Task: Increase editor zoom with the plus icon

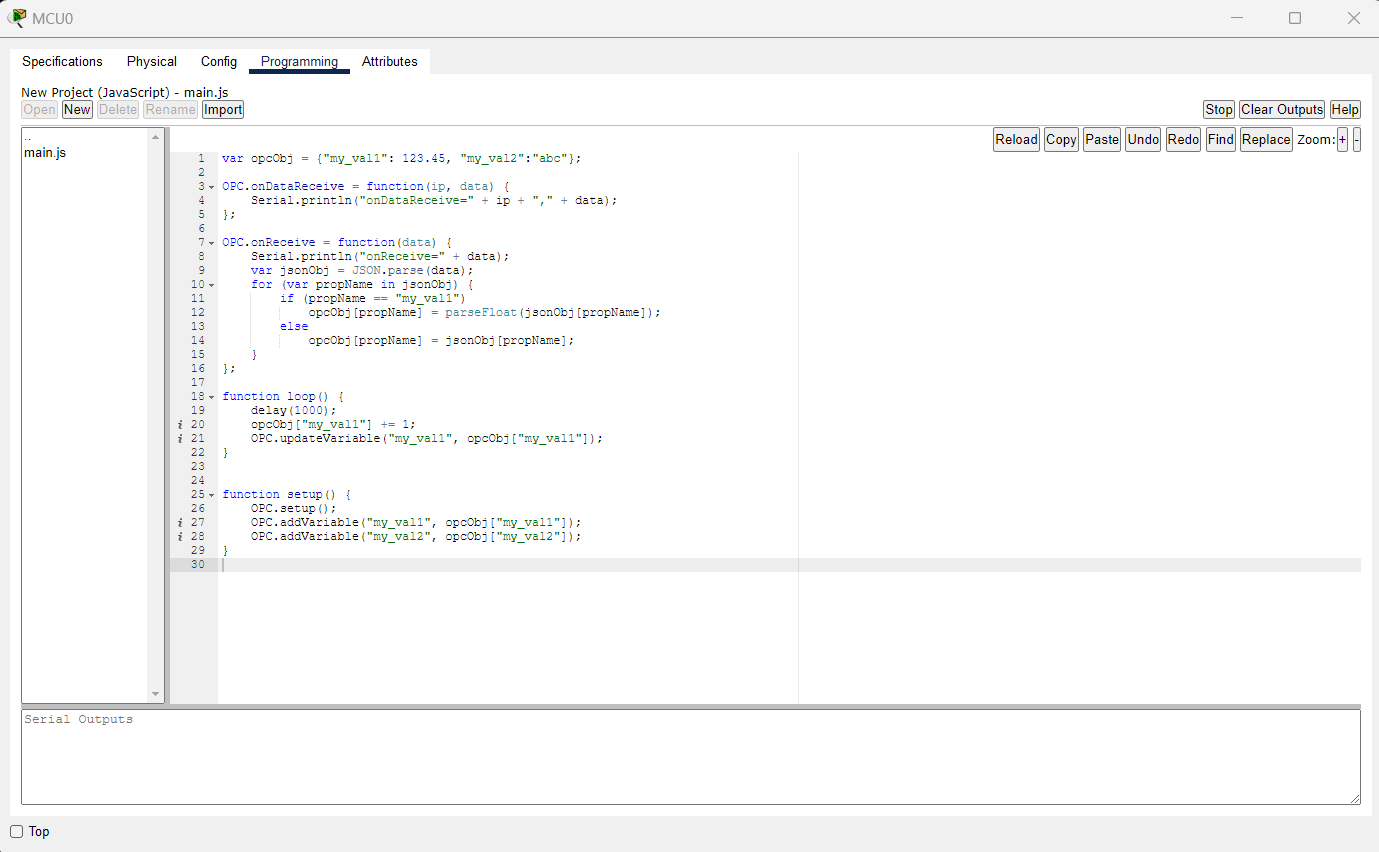Action: (x=1342, y=139)
